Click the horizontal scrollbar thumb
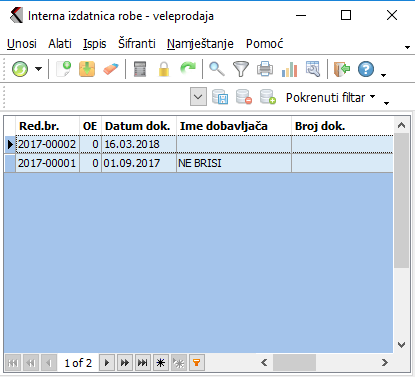This screenshot has height=377, width=415. pyautogui.click(x=294, y=362)
